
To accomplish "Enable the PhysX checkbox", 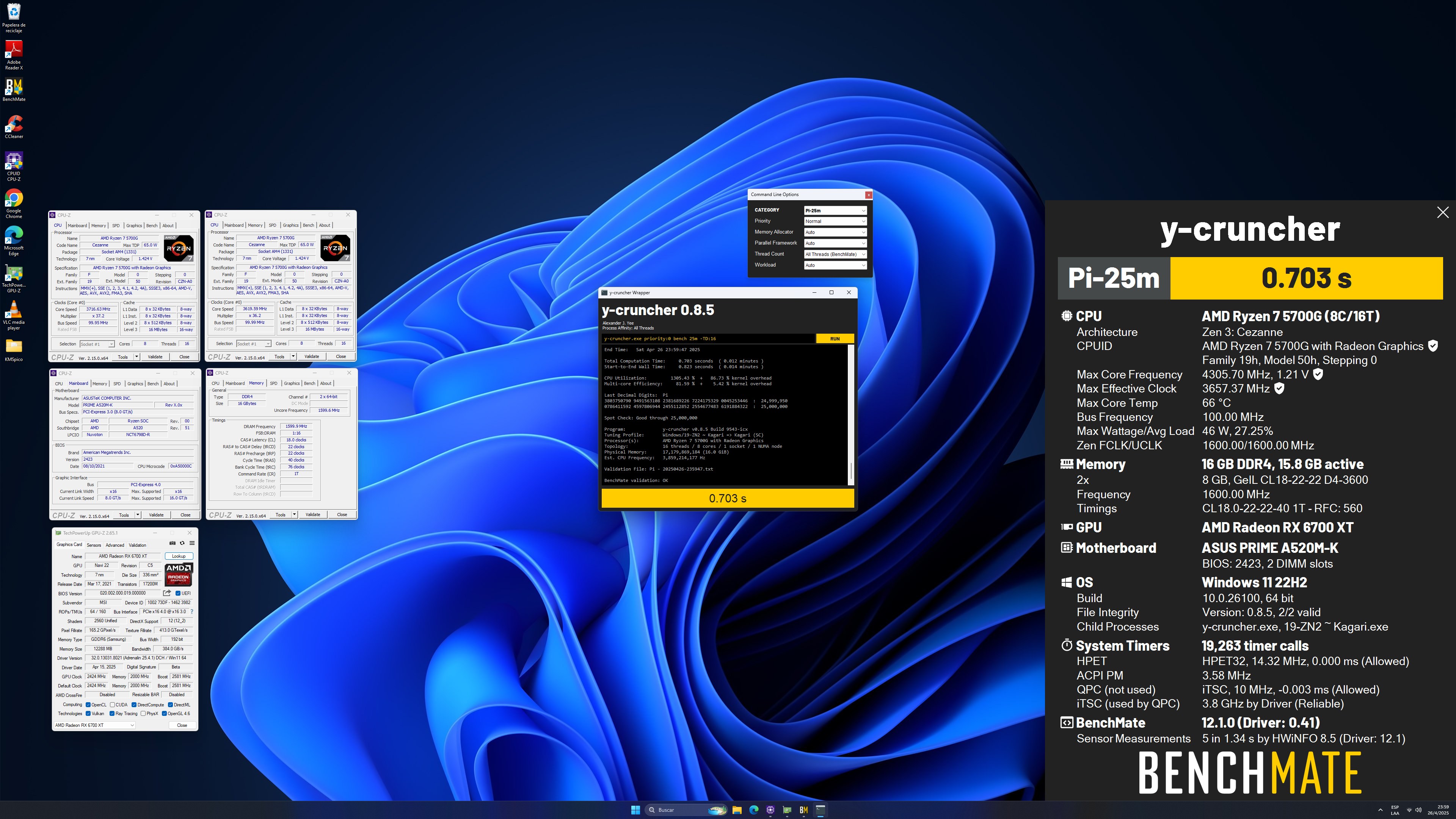I will [x=143, y=713].
